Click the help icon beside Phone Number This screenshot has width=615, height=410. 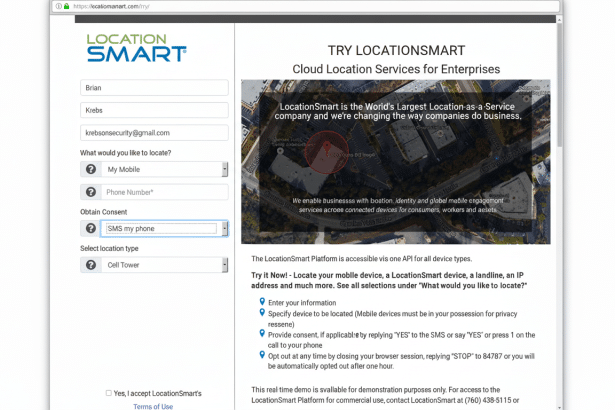pyautogui.click(x=91, y=192)
